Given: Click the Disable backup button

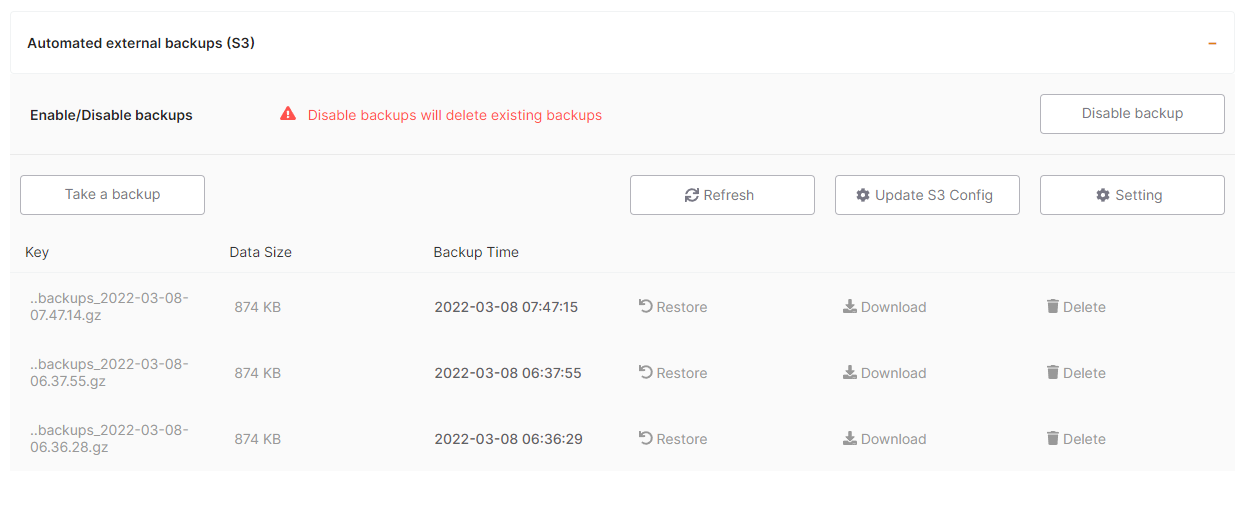Looking at the screenshot, I should pyautogui.click(x=1132, y=114).
